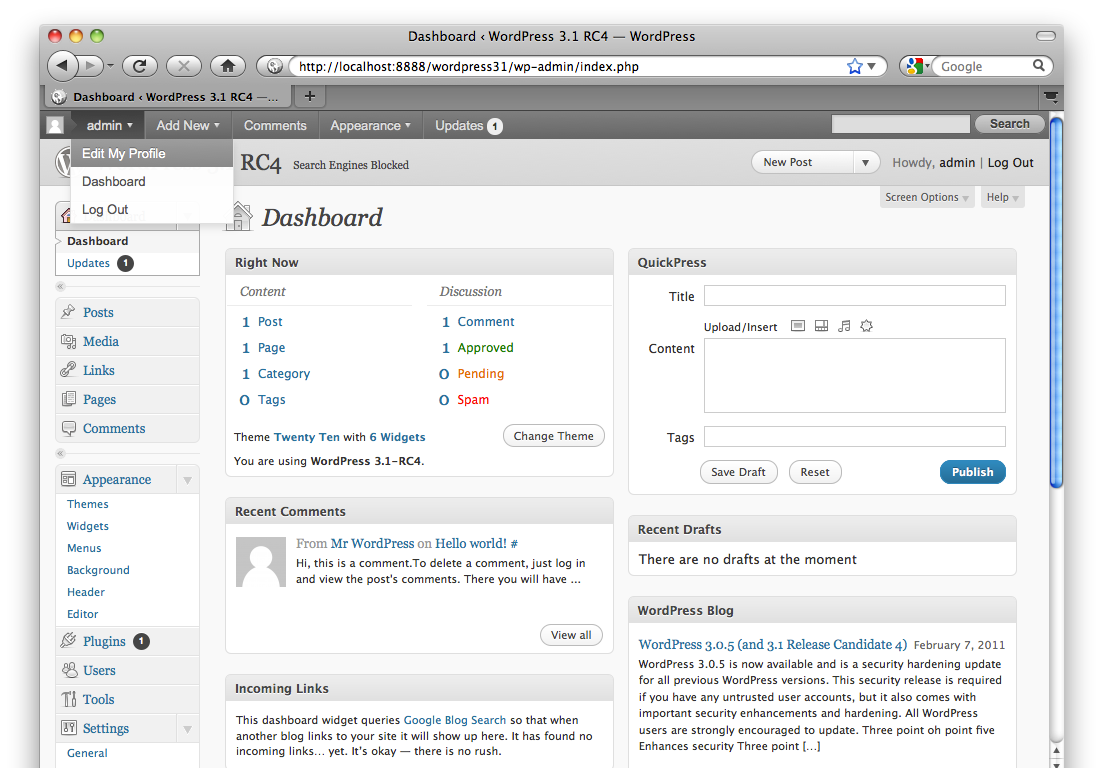This screenshot has width=1104, height=768.
Task: Click the Tools icon in sidebar
Action: [x=68, y=699]
